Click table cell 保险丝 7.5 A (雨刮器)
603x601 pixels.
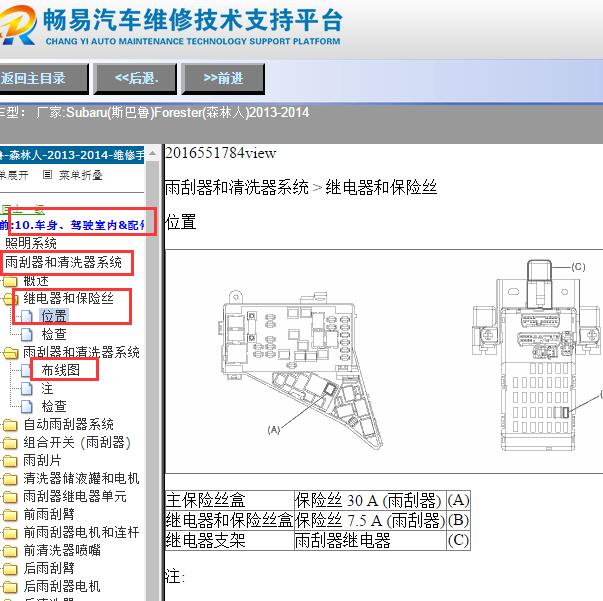click(x=370, y=521)
